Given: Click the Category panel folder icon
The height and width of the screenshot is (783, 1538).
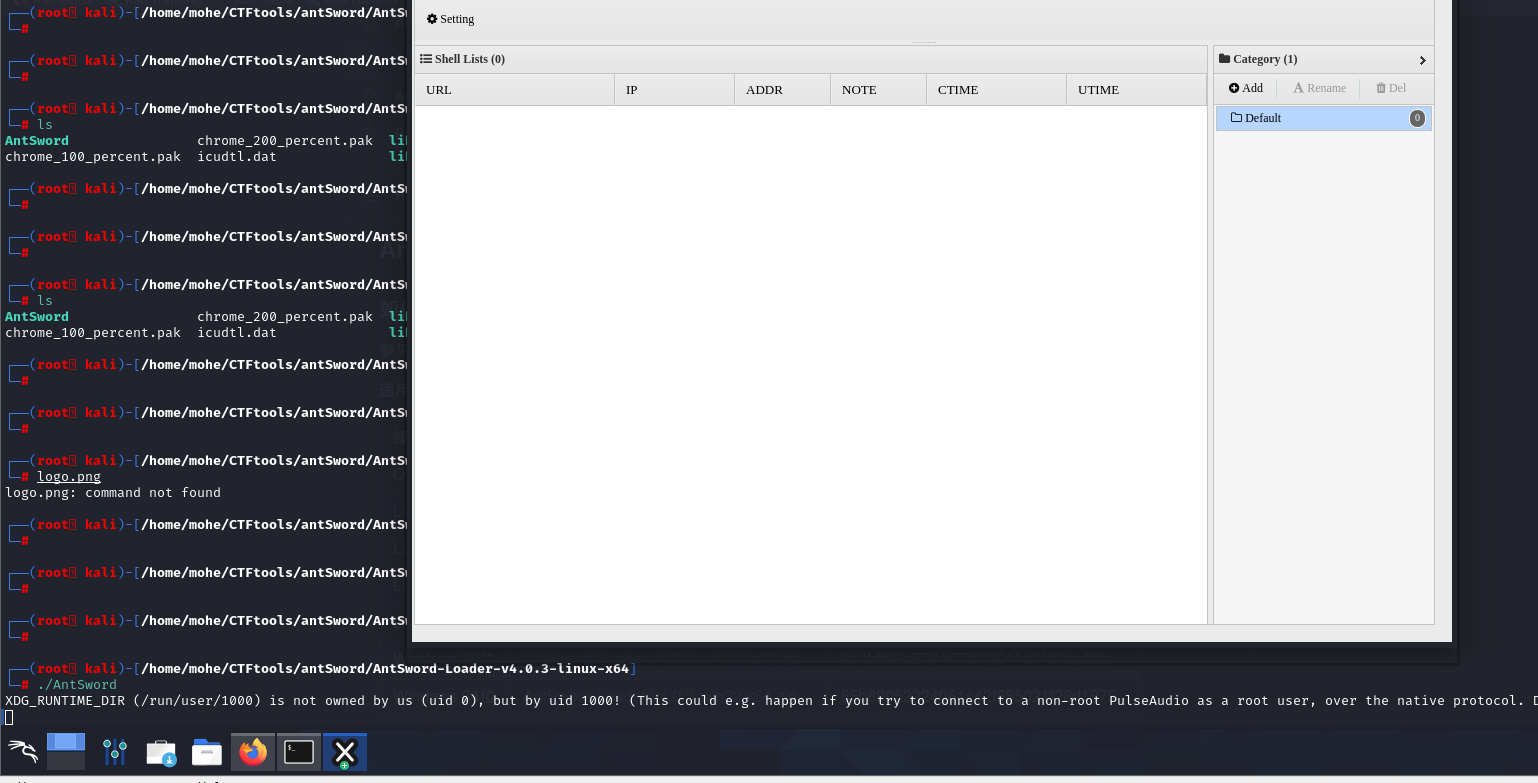Looking at the screenshot, I should coord(1223,59).
